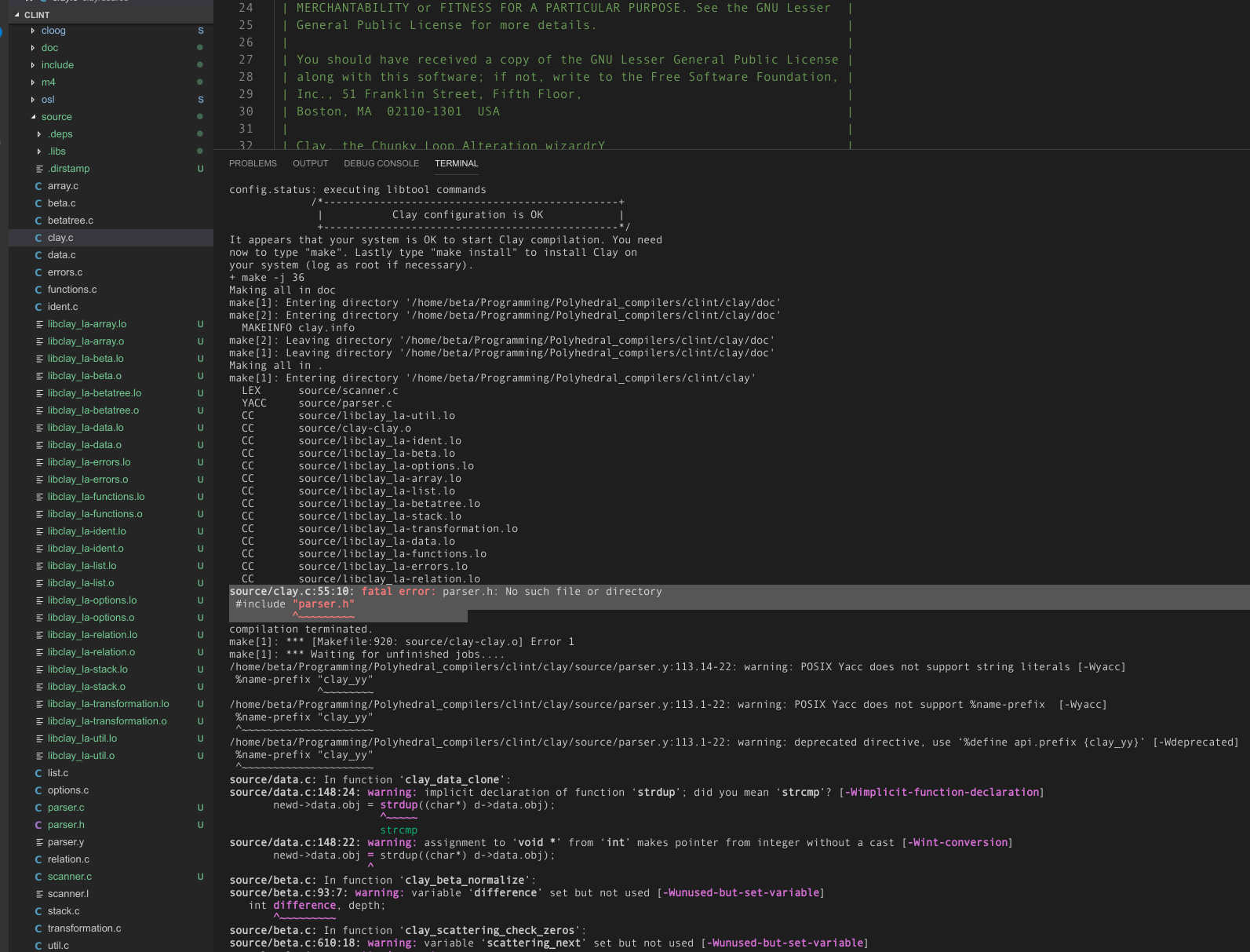1250x952 pixels.
Task: Open array.c C file icon
Action: click(x=38, y=186)
